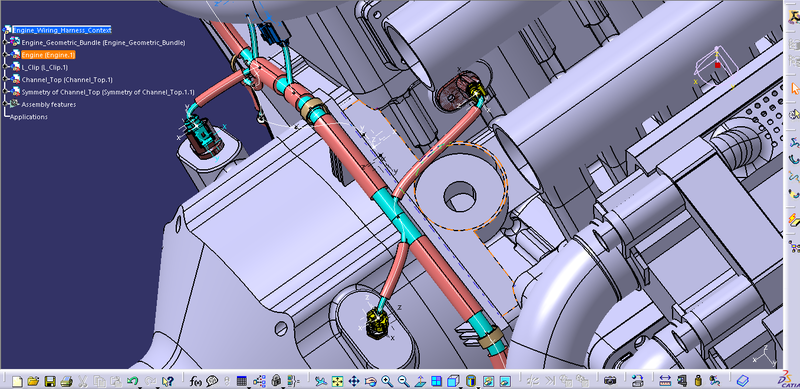Save the document with the floppy disk icon
The width and height of the screenshot is (800, 389).
click(50, 381)
